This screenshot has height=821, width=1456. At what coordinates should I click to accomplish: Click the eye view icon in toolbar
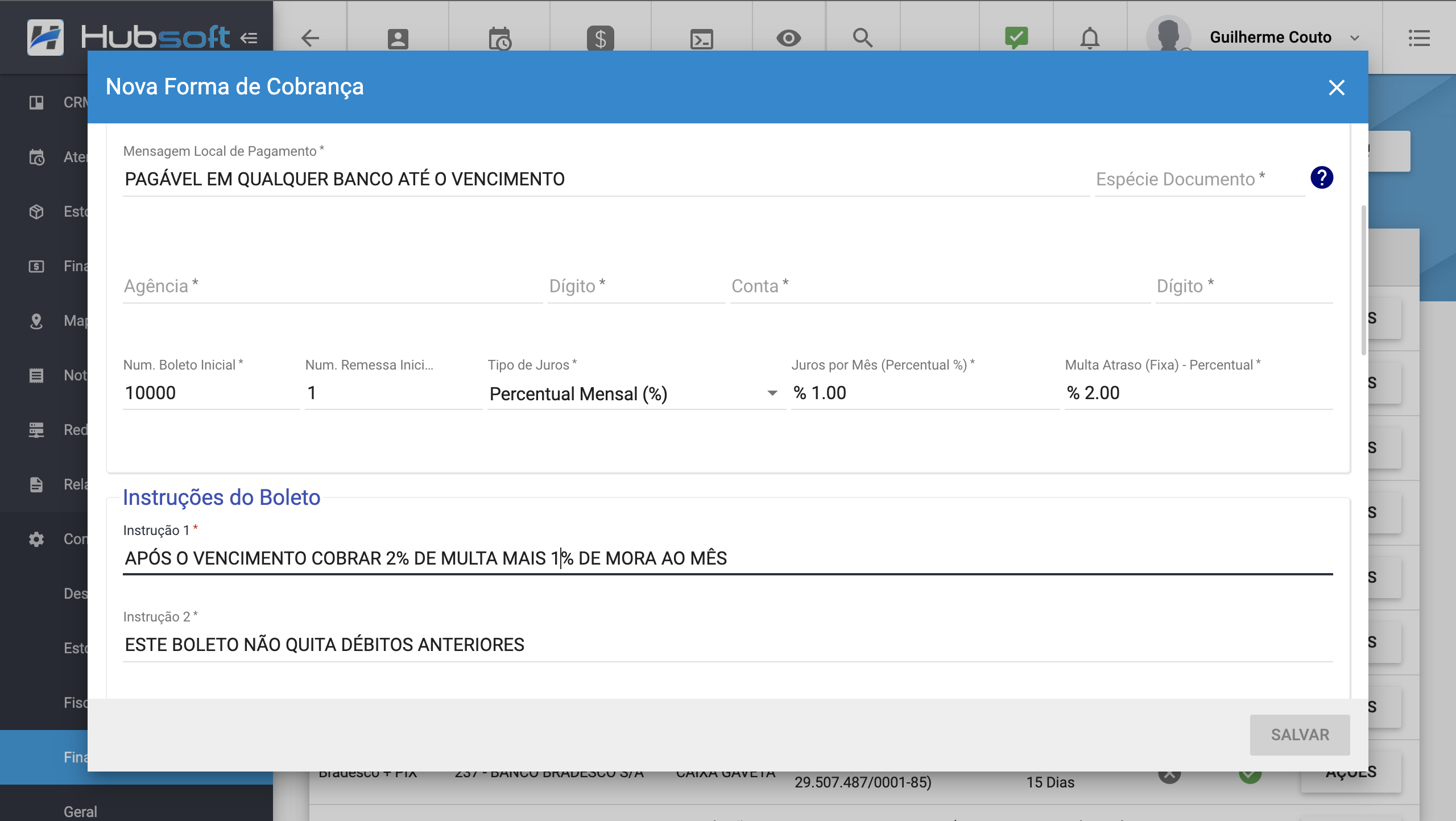[x=789, y=38]
